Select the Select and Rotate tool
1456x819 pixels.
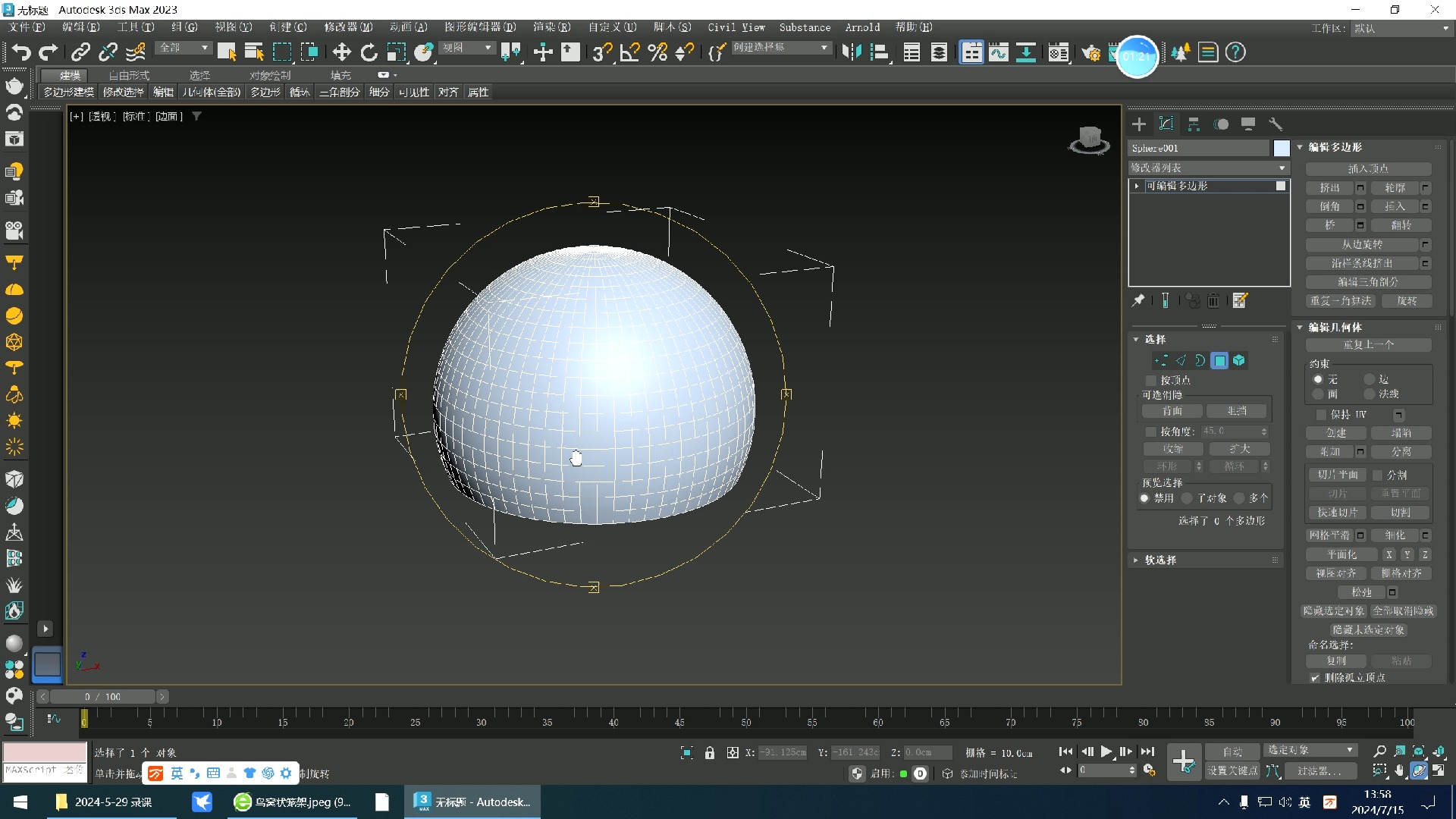click(x=369, y=52)
